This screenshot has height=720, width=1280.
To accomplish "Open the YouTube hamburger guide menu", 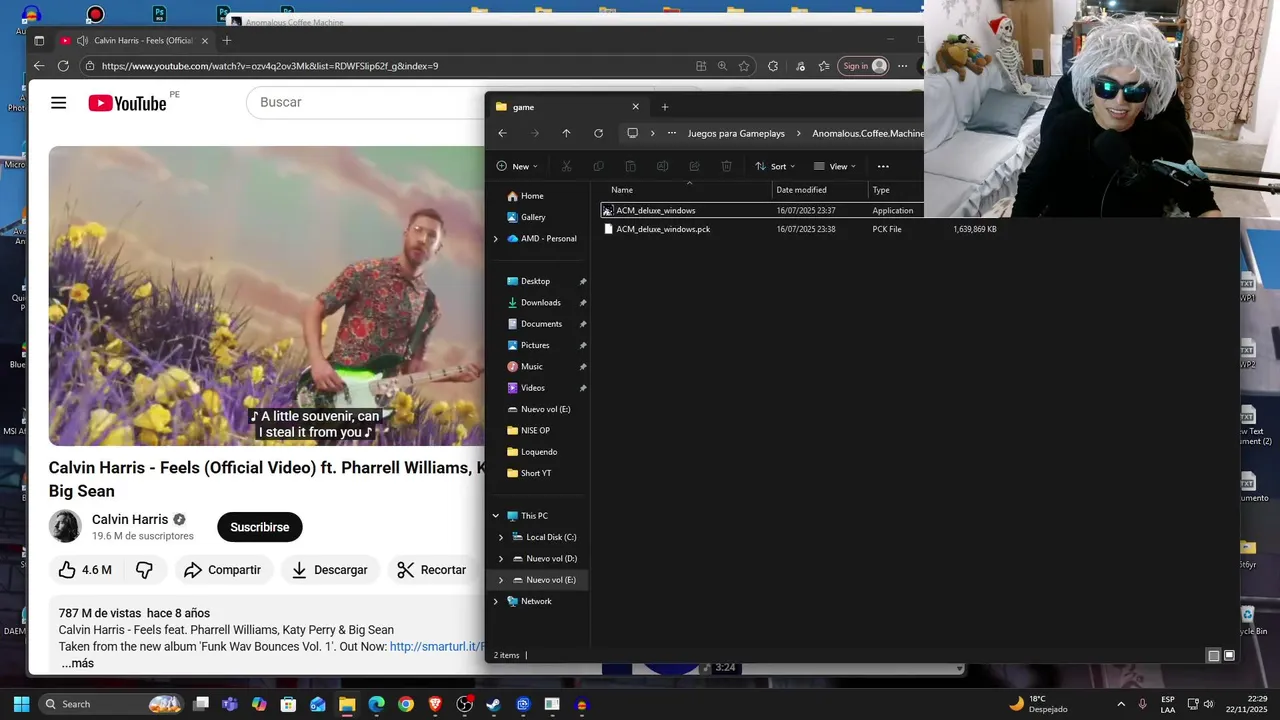I will click(x=59, y=103).
